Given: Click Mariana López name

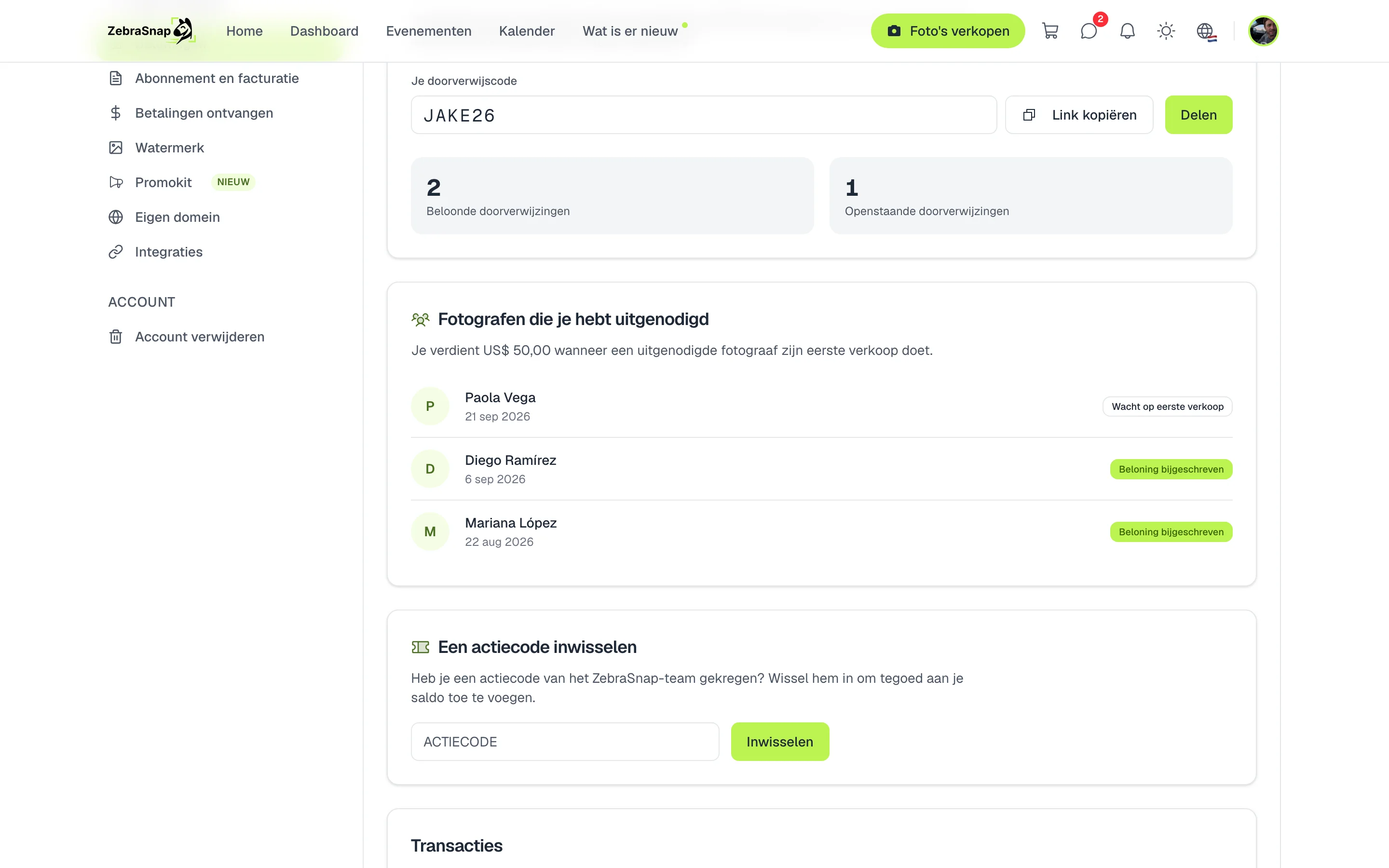Looking at the screenshot, I should [x=510, y=523].
